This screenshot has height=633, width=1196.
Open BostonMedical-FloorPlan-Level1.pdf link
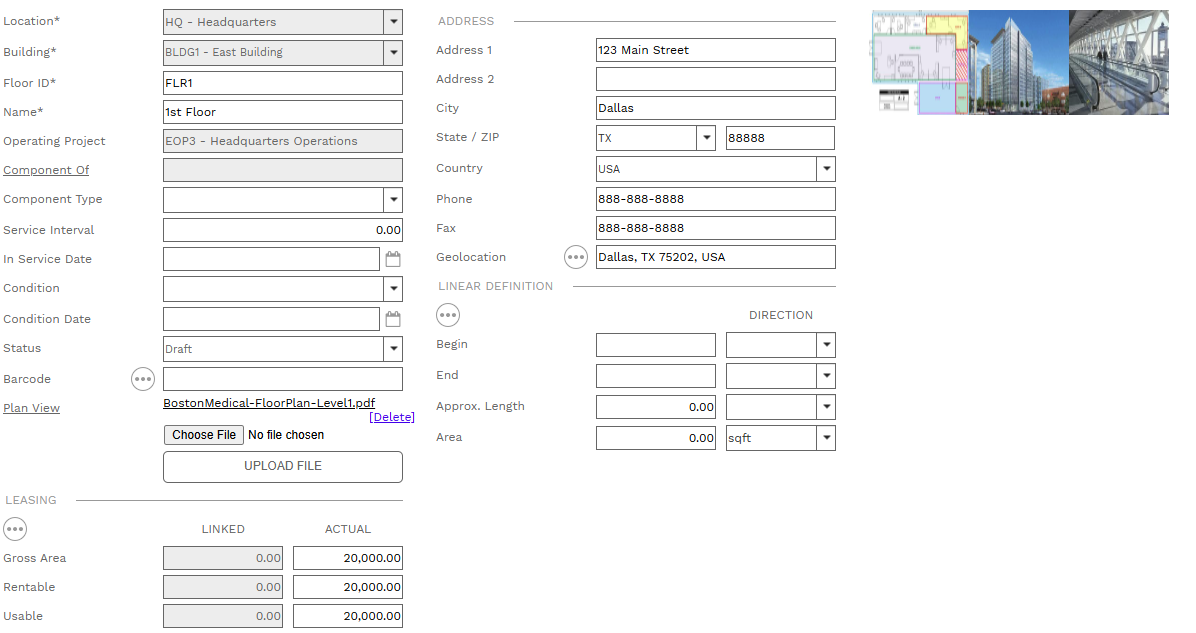[x=269, y=403]
